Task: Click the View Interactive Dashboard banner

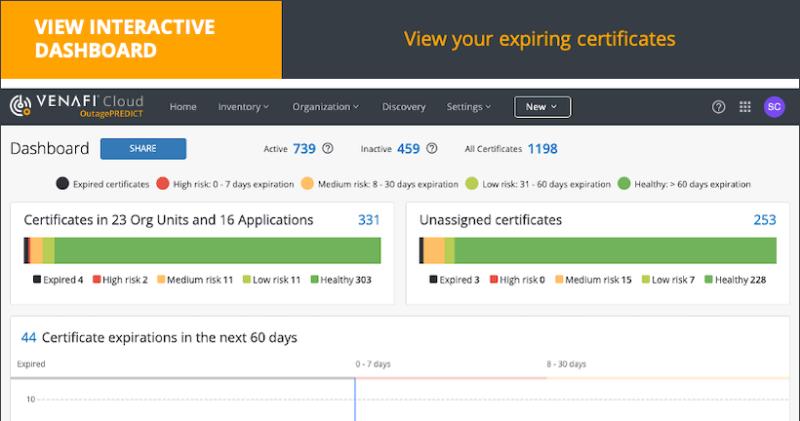Action: coord(141,39)
